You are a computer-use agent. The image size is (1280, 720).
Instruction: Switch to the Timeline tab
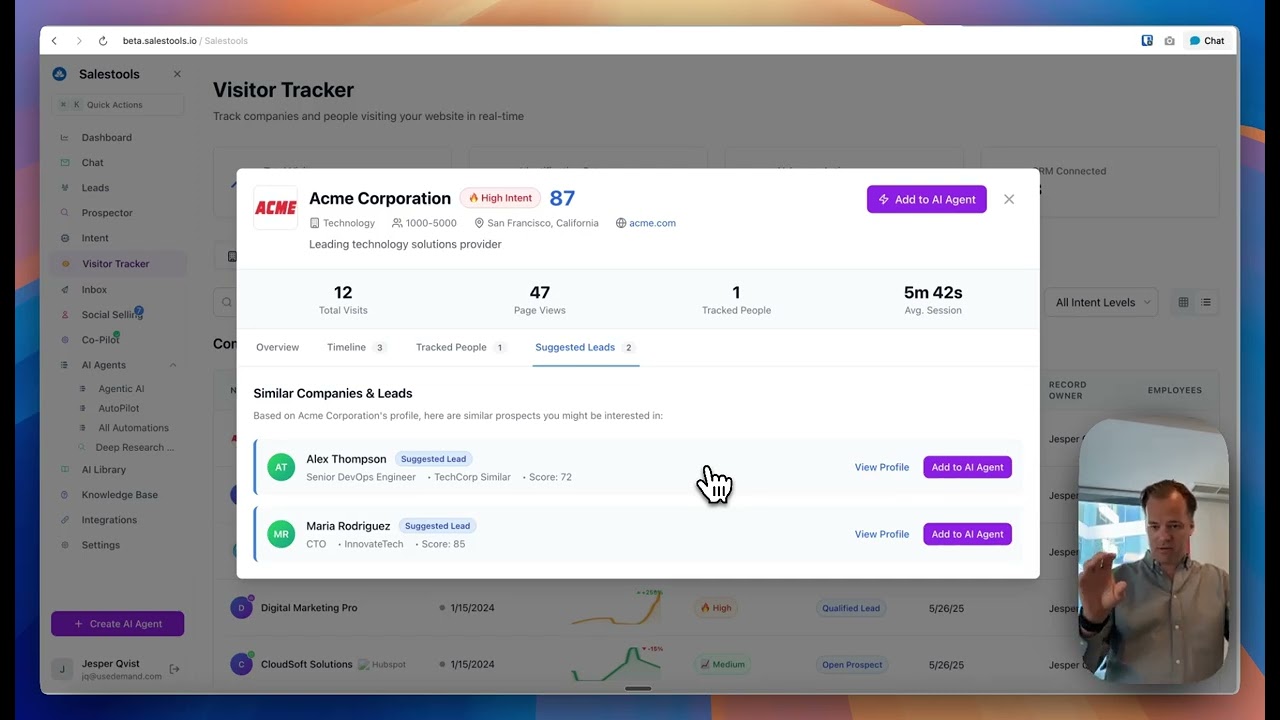[x=356, y=347]
